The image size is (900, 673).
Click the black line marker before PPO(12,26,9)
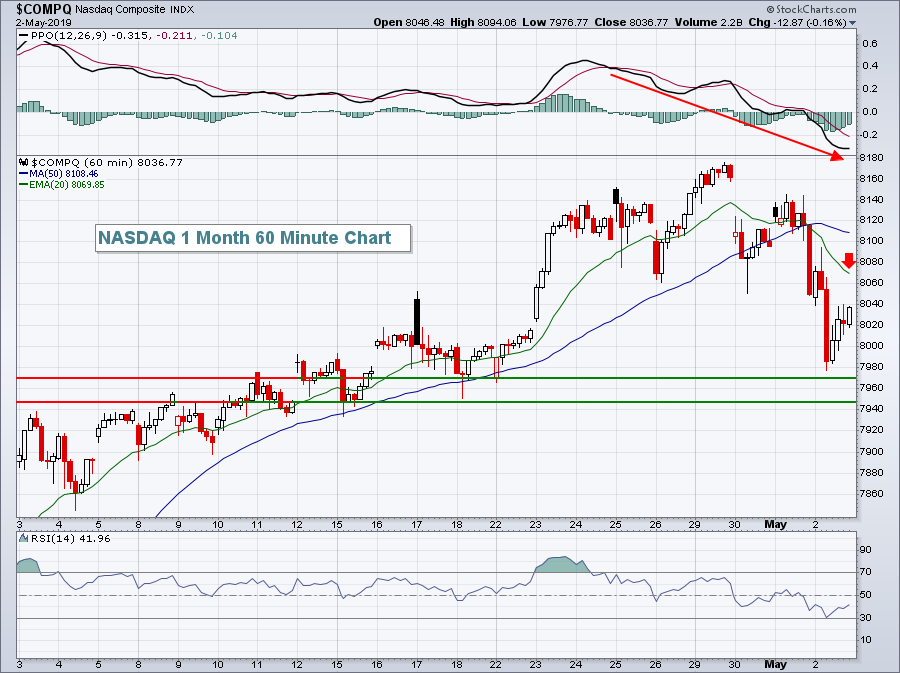coord(23,36)
